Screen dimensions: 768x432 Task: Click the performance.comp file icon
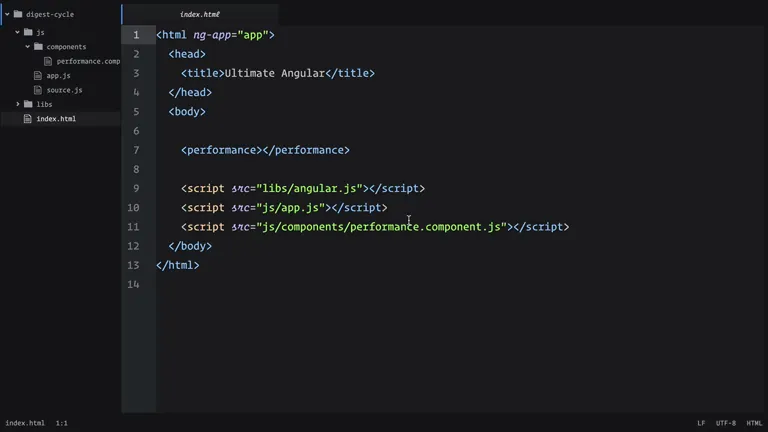(48, 61)
